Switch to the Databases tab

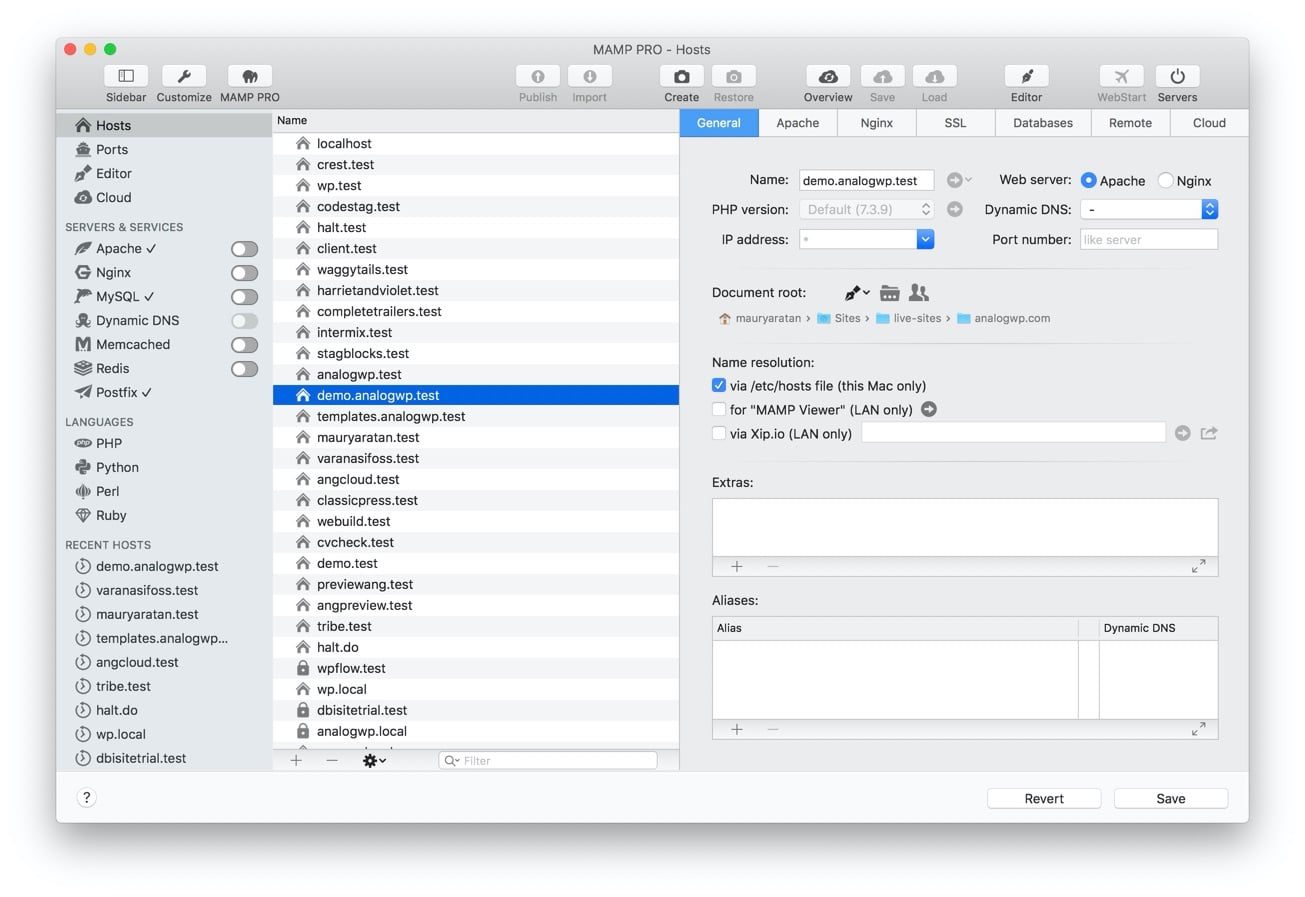(x=1043, y=122)
